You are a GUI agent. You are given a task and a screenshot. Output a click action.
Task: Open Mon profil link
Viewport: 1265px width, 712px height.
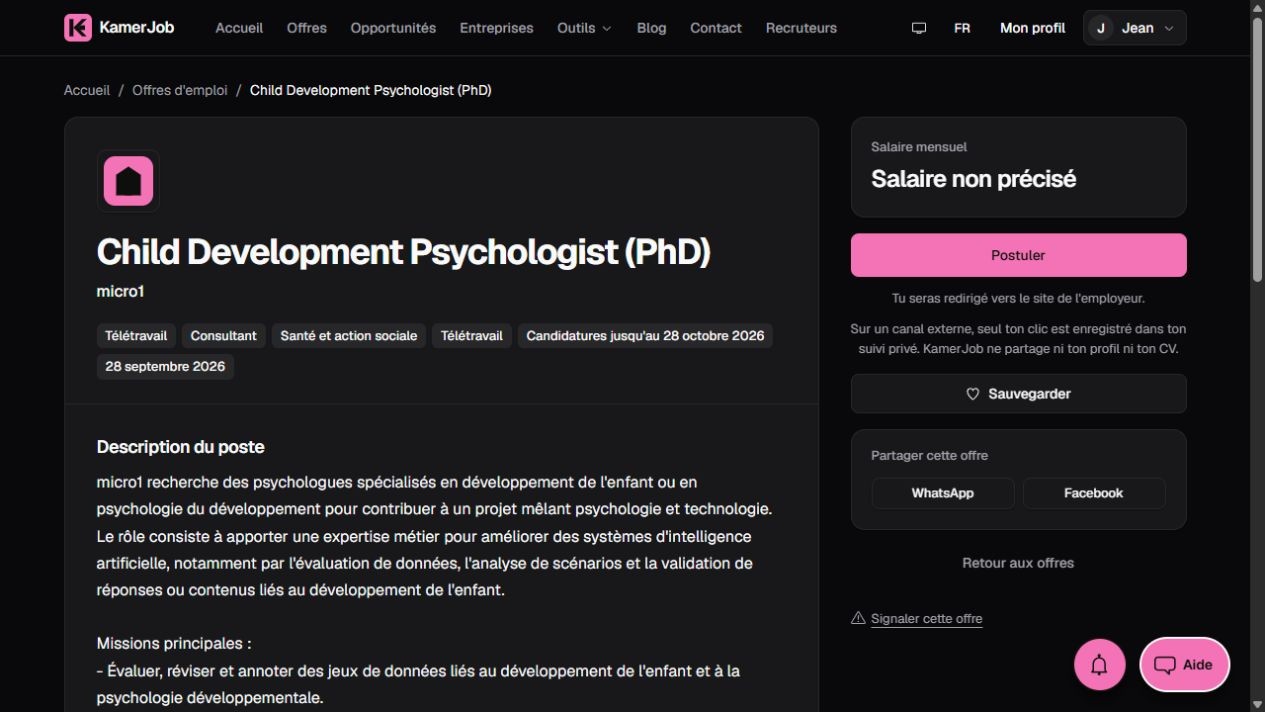pos(1032,28)
